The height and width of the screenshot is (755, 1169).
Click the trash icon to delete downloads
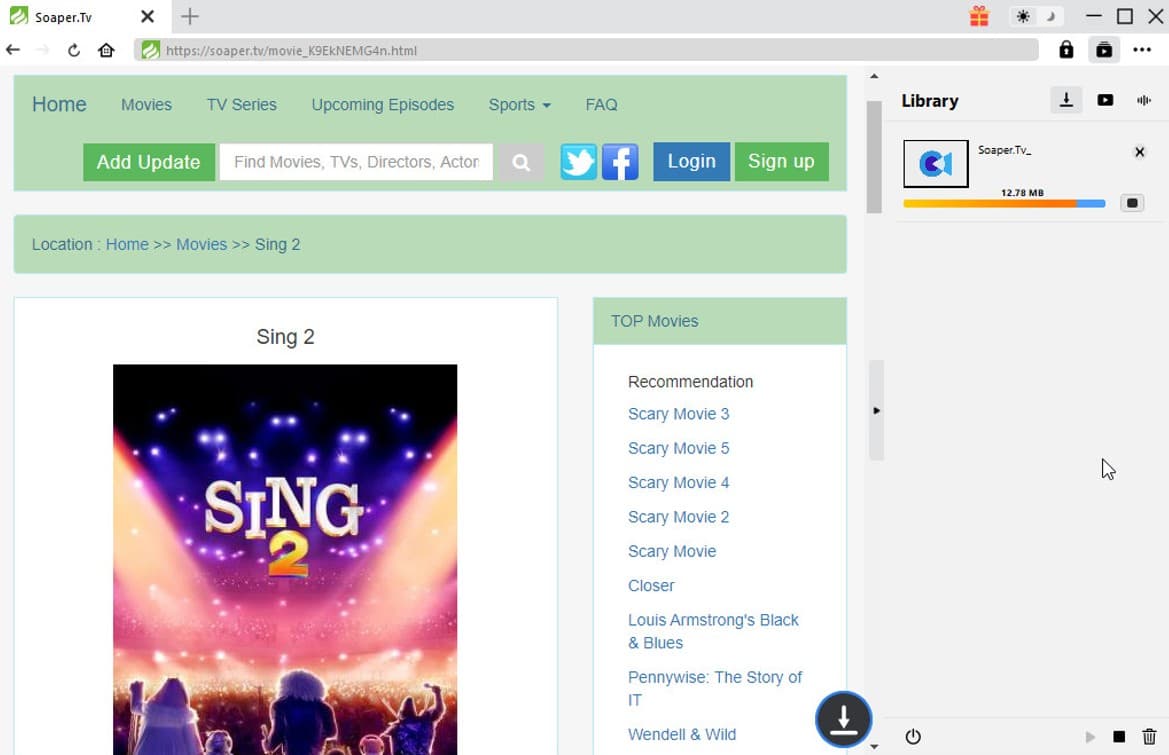coord(1149,737)
